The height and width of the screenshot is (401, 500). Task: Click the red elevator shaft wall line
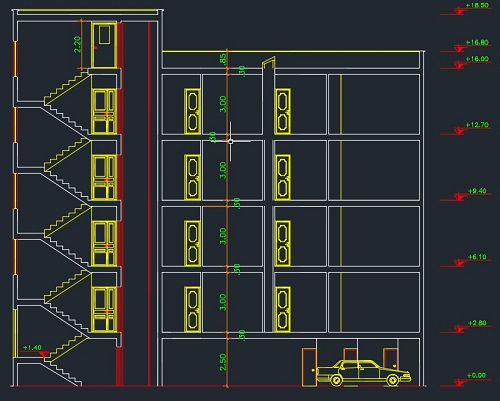tap(149, 204)
